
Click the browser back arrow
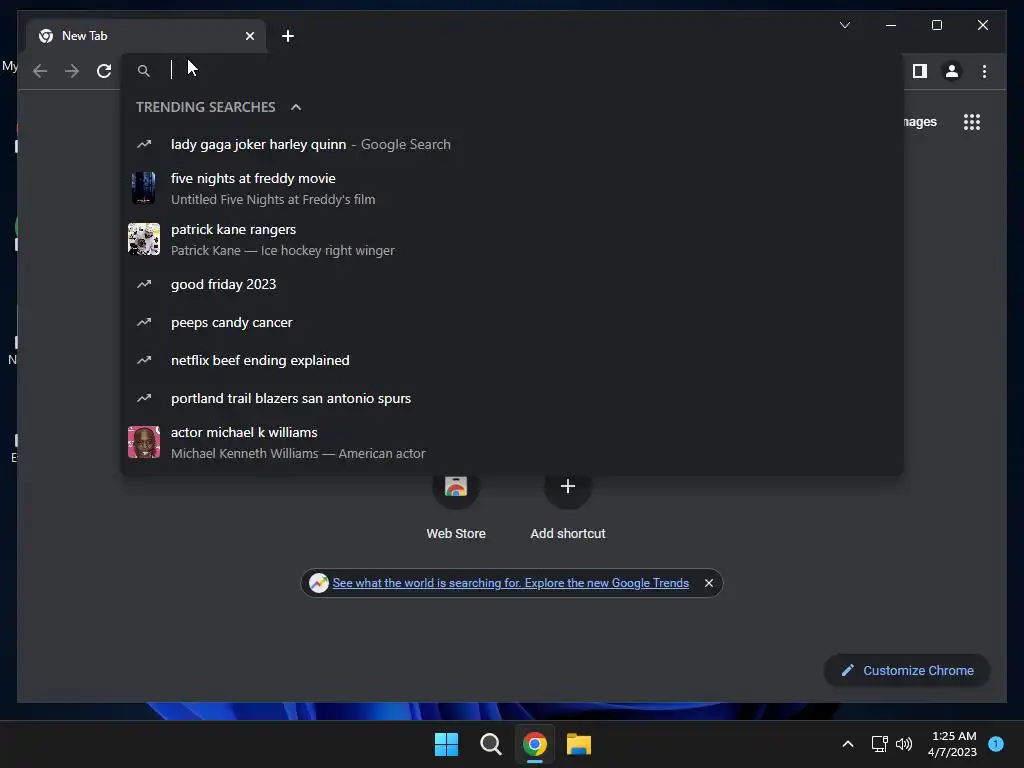(40, 71)
